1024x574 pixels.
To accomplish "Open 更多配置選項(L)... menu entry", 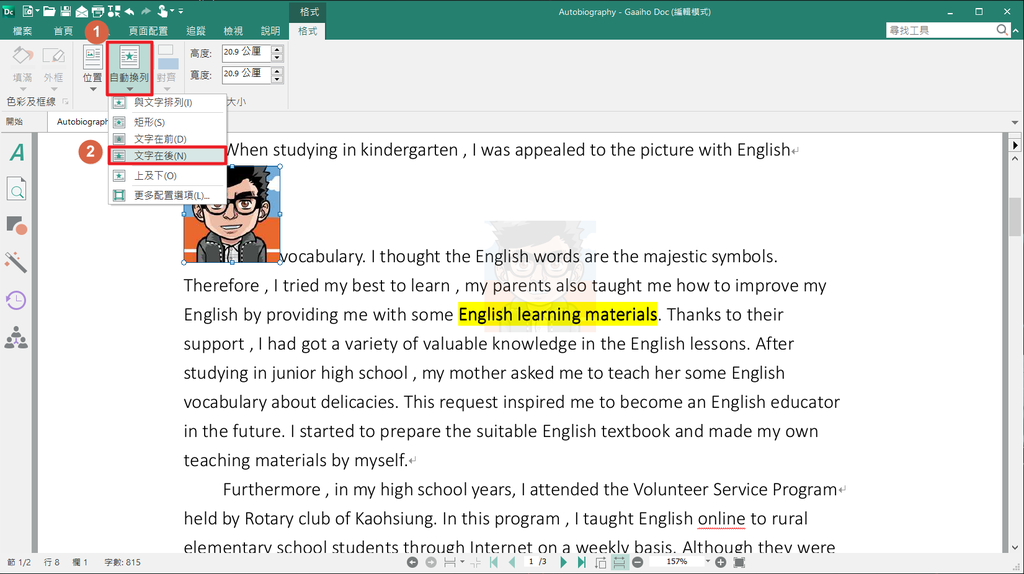I will coord(167,195).
